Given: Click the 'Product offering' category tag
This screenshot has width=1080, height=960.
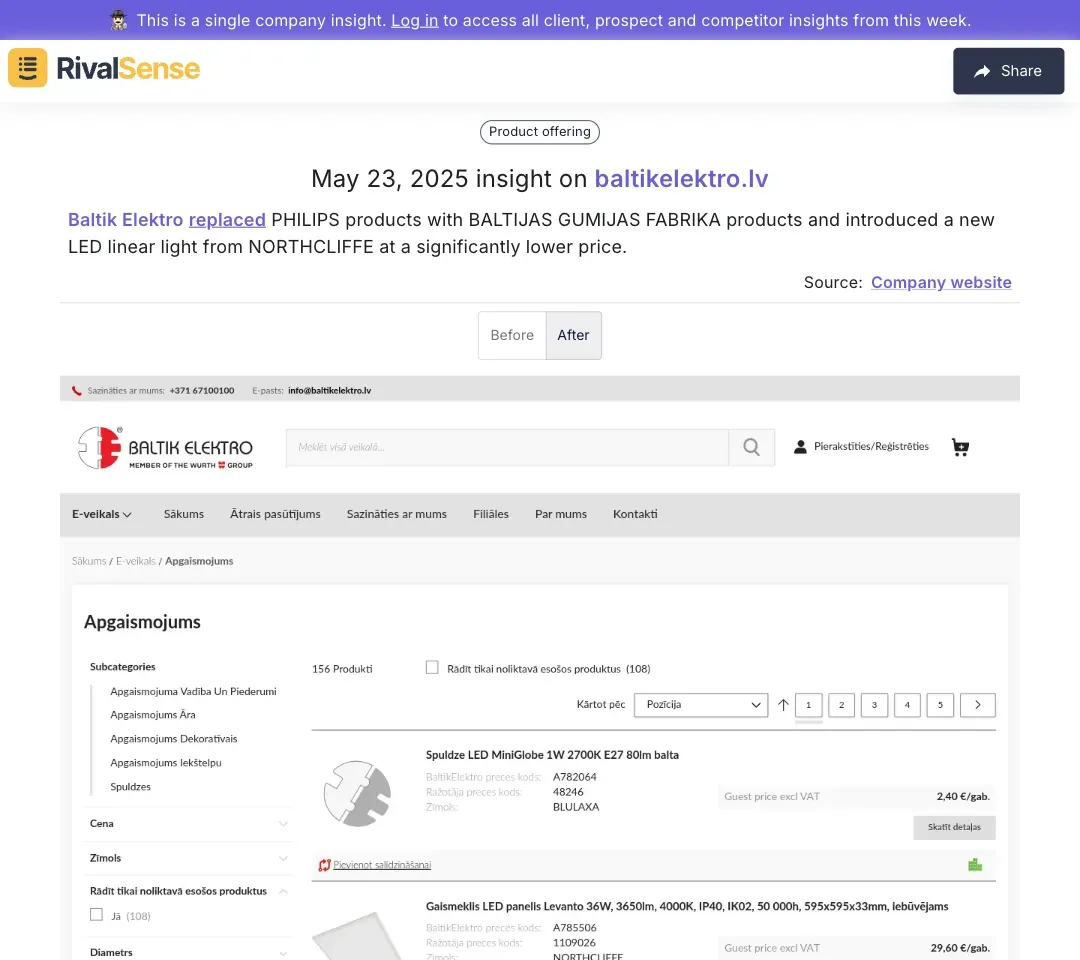Looking at the screenshot, I should pos(540,132).
